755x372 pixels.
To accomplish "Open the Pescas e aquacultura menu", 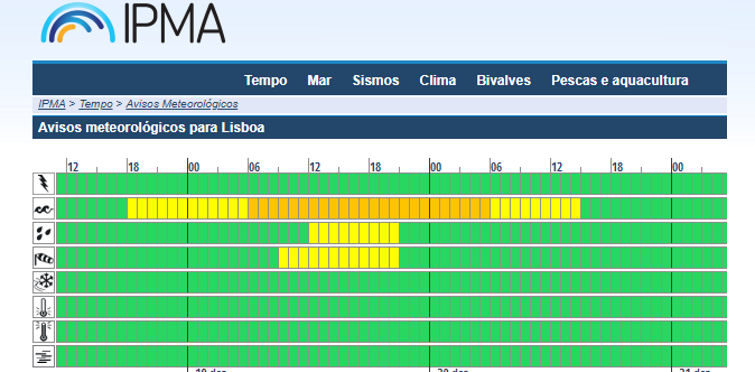I will pos(620,80).
